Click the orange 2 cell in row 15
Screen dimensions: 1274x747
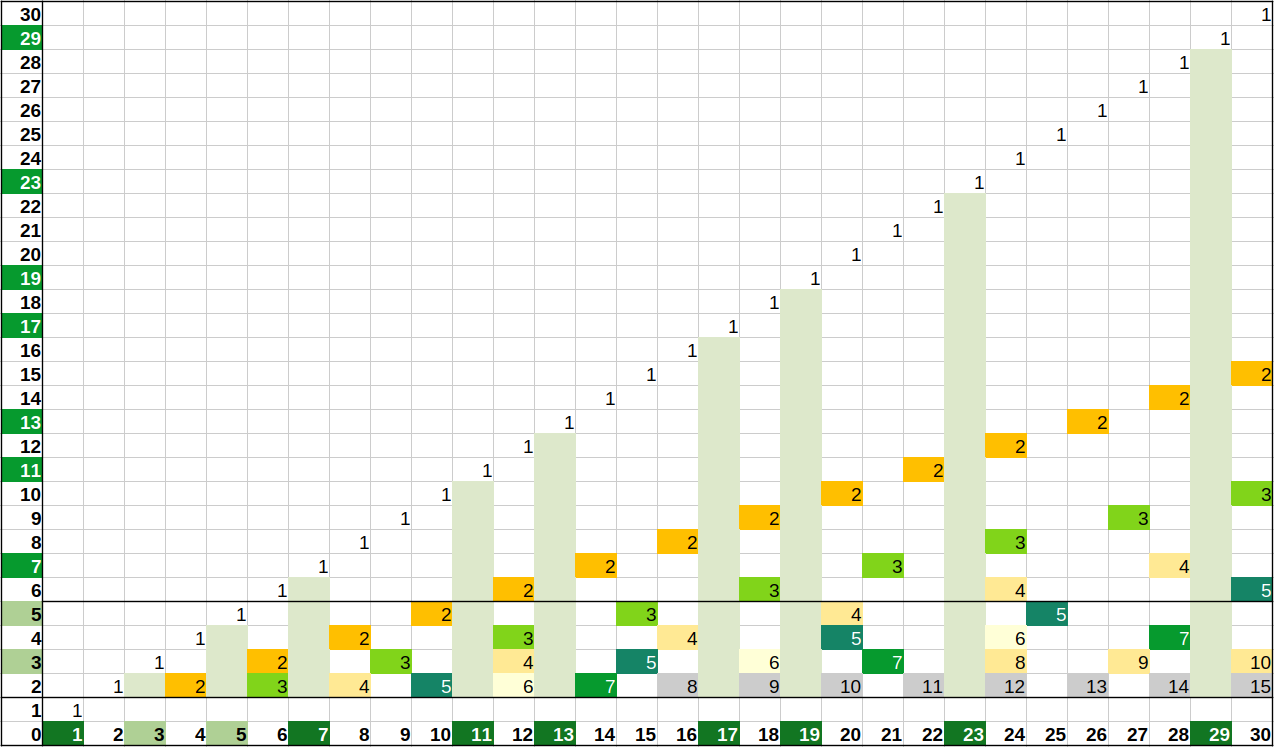click(1252, 374)
